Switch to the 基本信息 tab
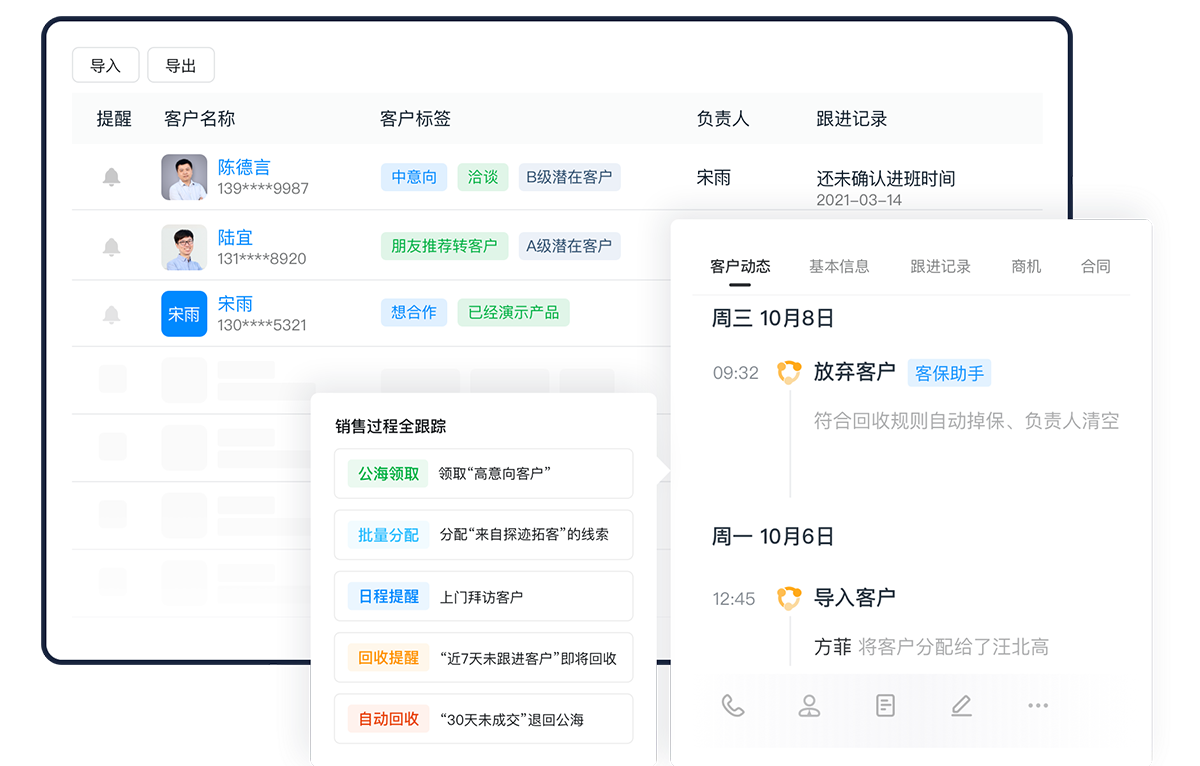Viewport: 1200px width, 766px height. (x=839, y=267)
